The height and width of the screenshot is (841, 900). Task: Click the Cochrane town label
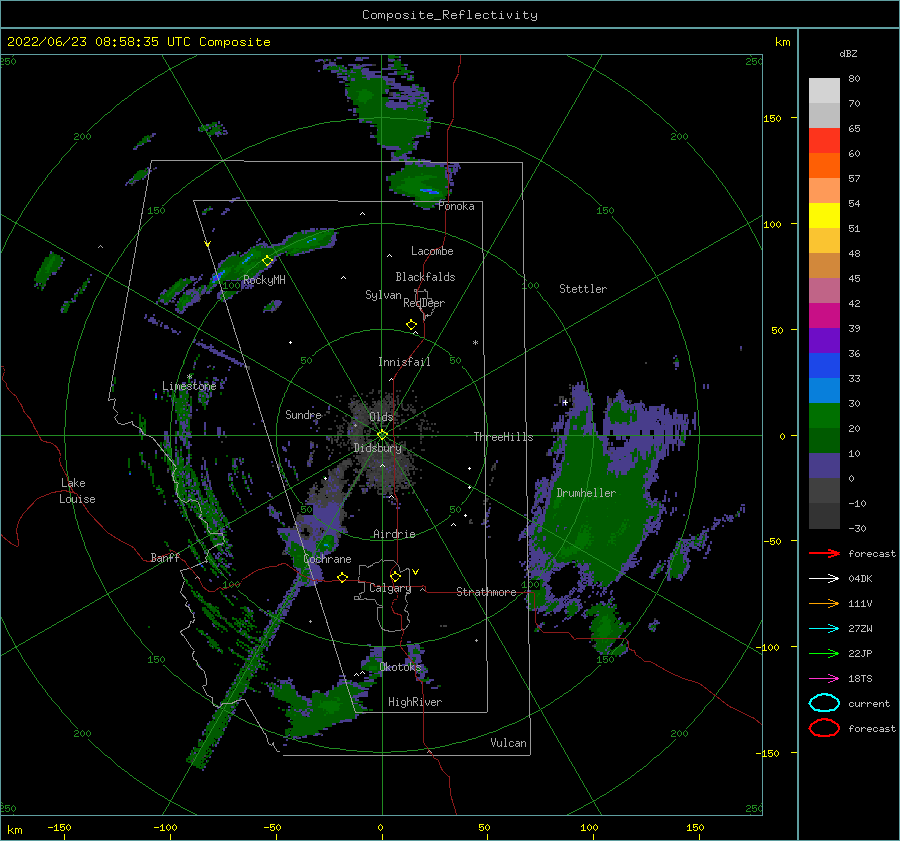pos(327,559)
